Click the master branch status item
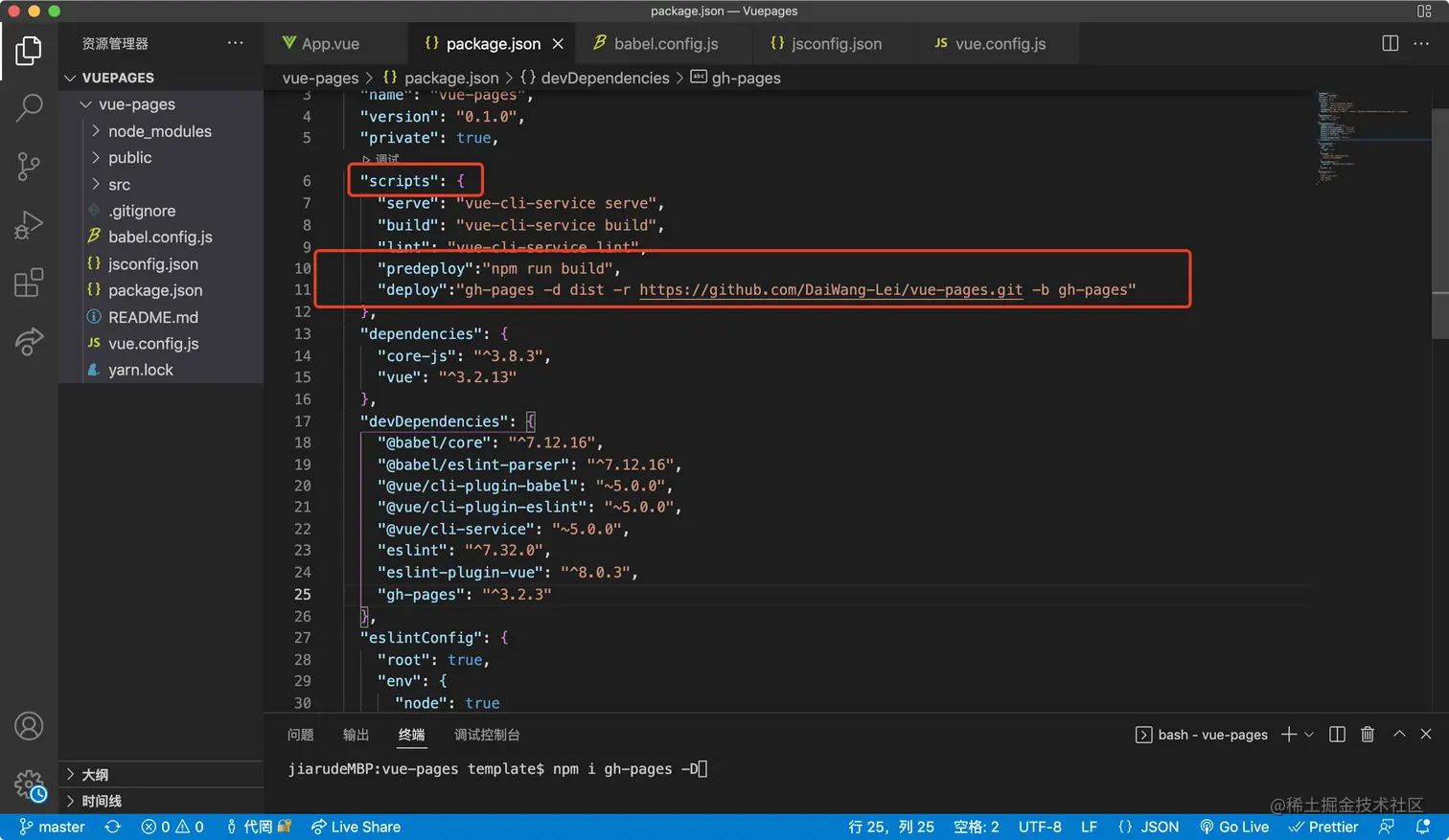Image resolution: width=1449 pixels, height=840 pixels. click(52, 827)
